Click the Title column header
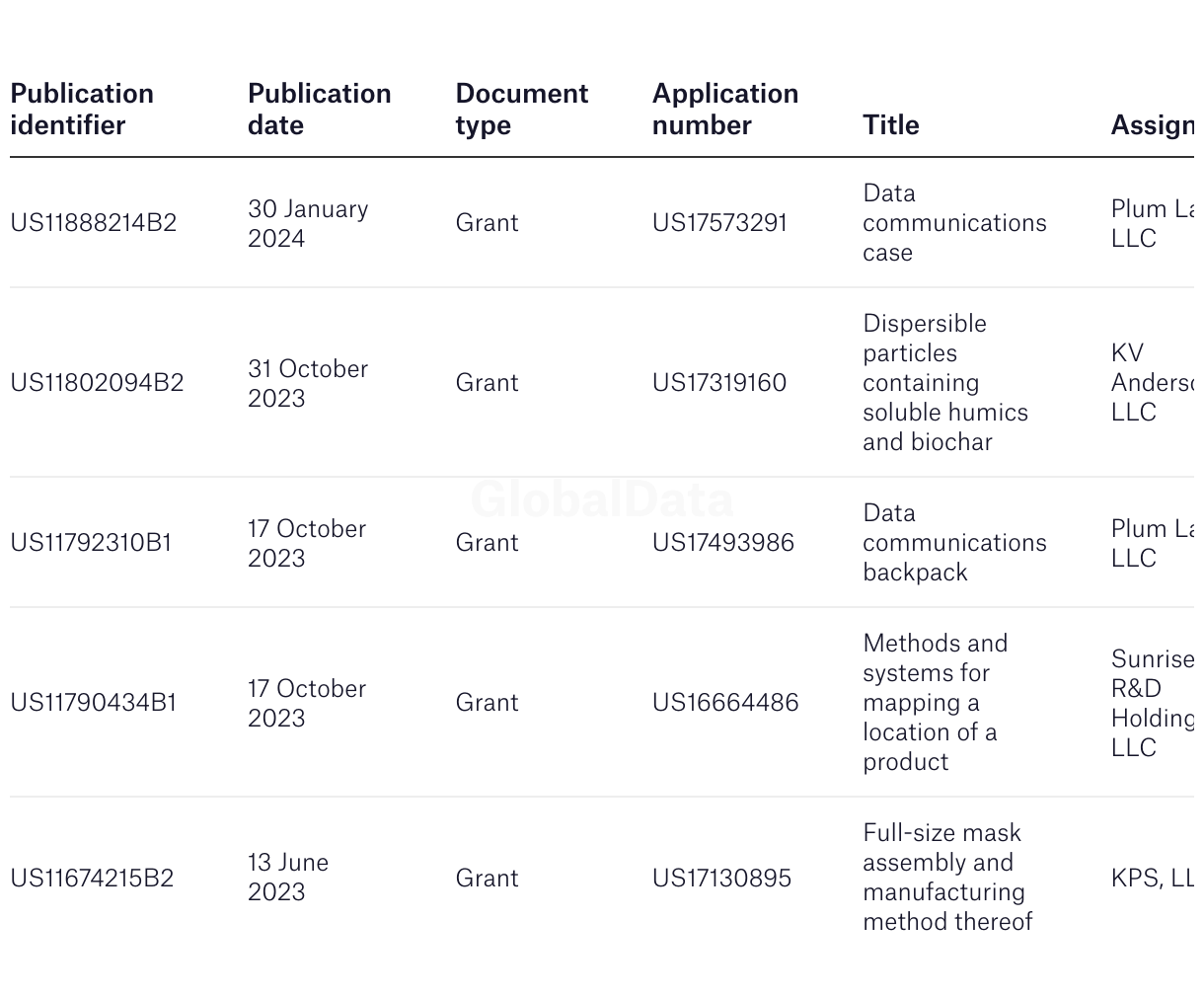Image resolution: width=1204 pixels, height=997 pixels. tap(891, 125)
